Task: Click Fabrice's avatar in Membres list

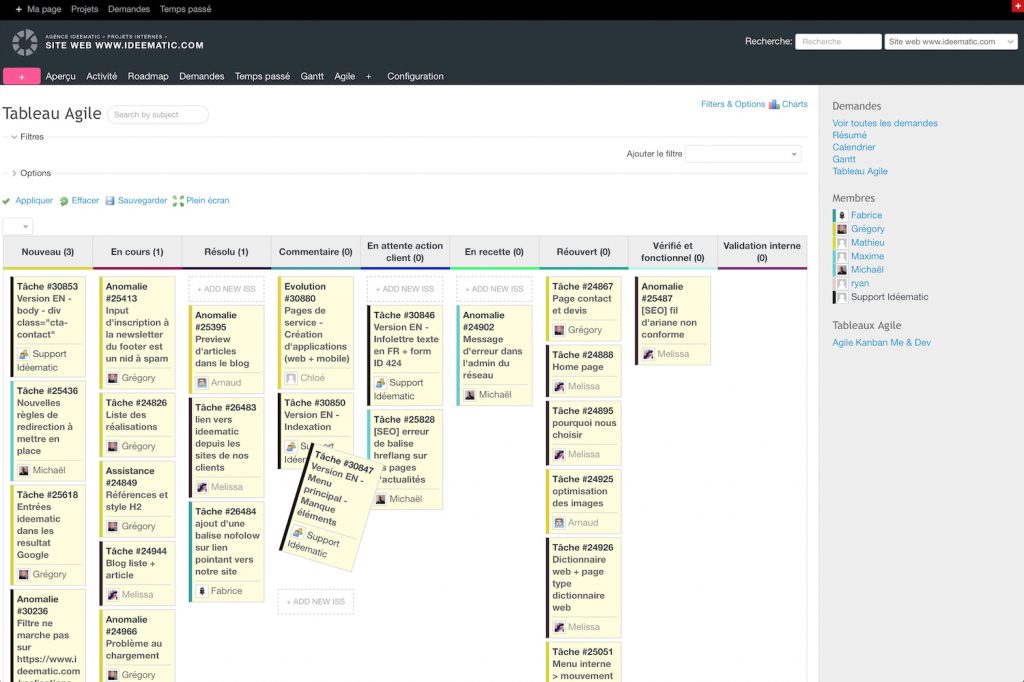Action: [842, 216]
